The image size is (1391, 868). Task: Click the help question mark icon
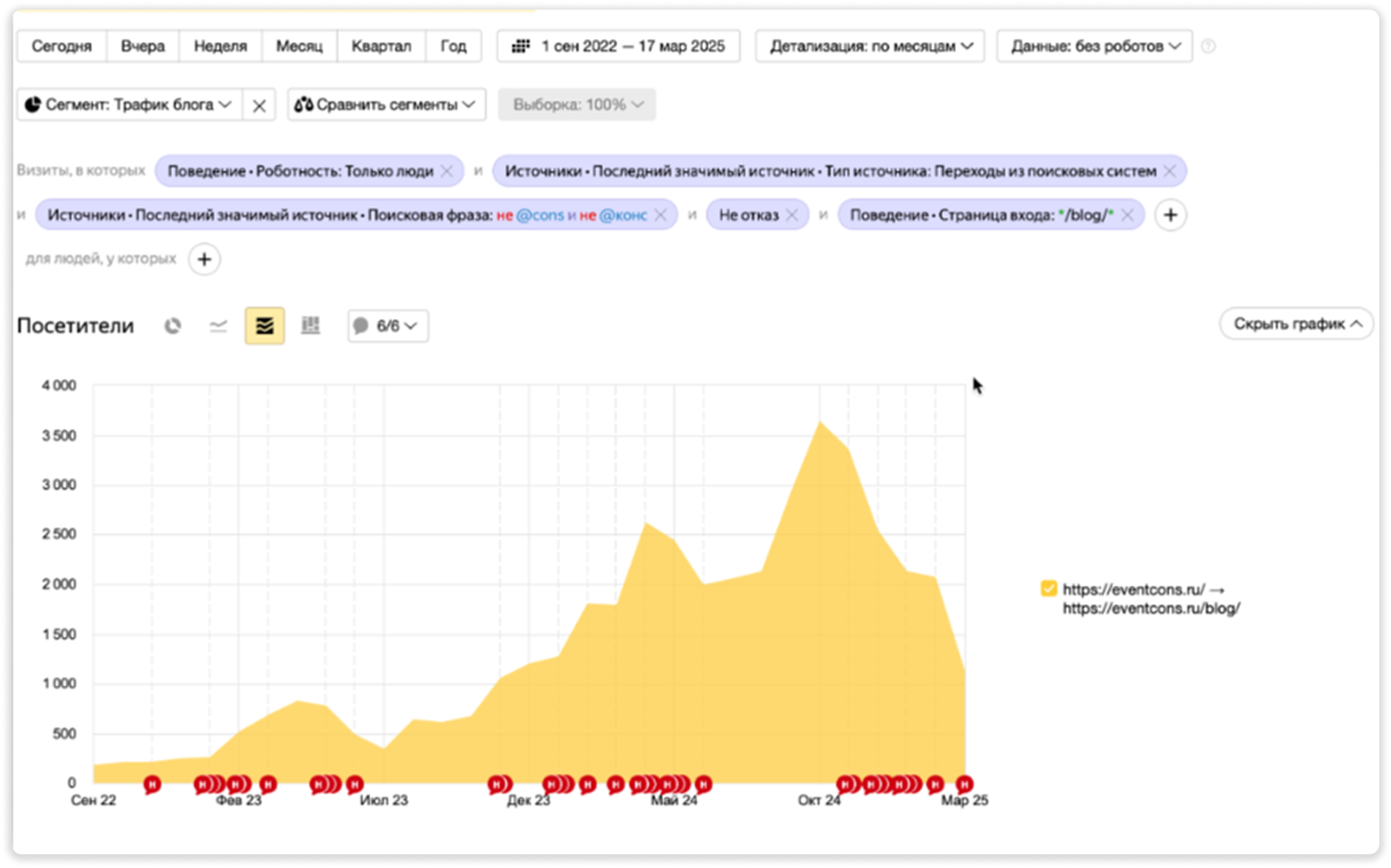[x=1208, y=46]
